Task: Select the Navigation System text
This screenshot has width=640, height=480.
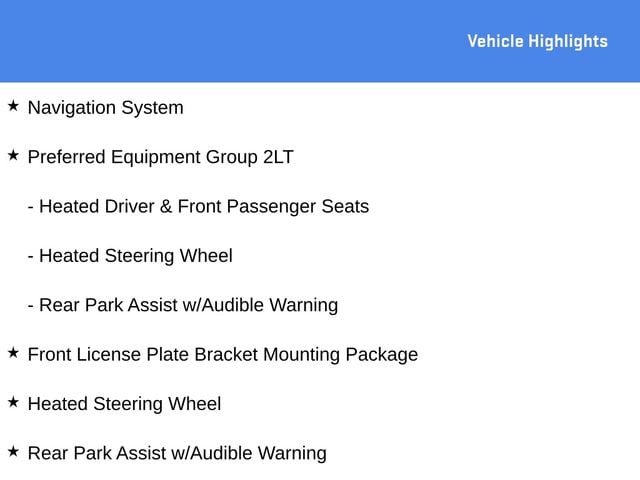Action: [106, 108]
